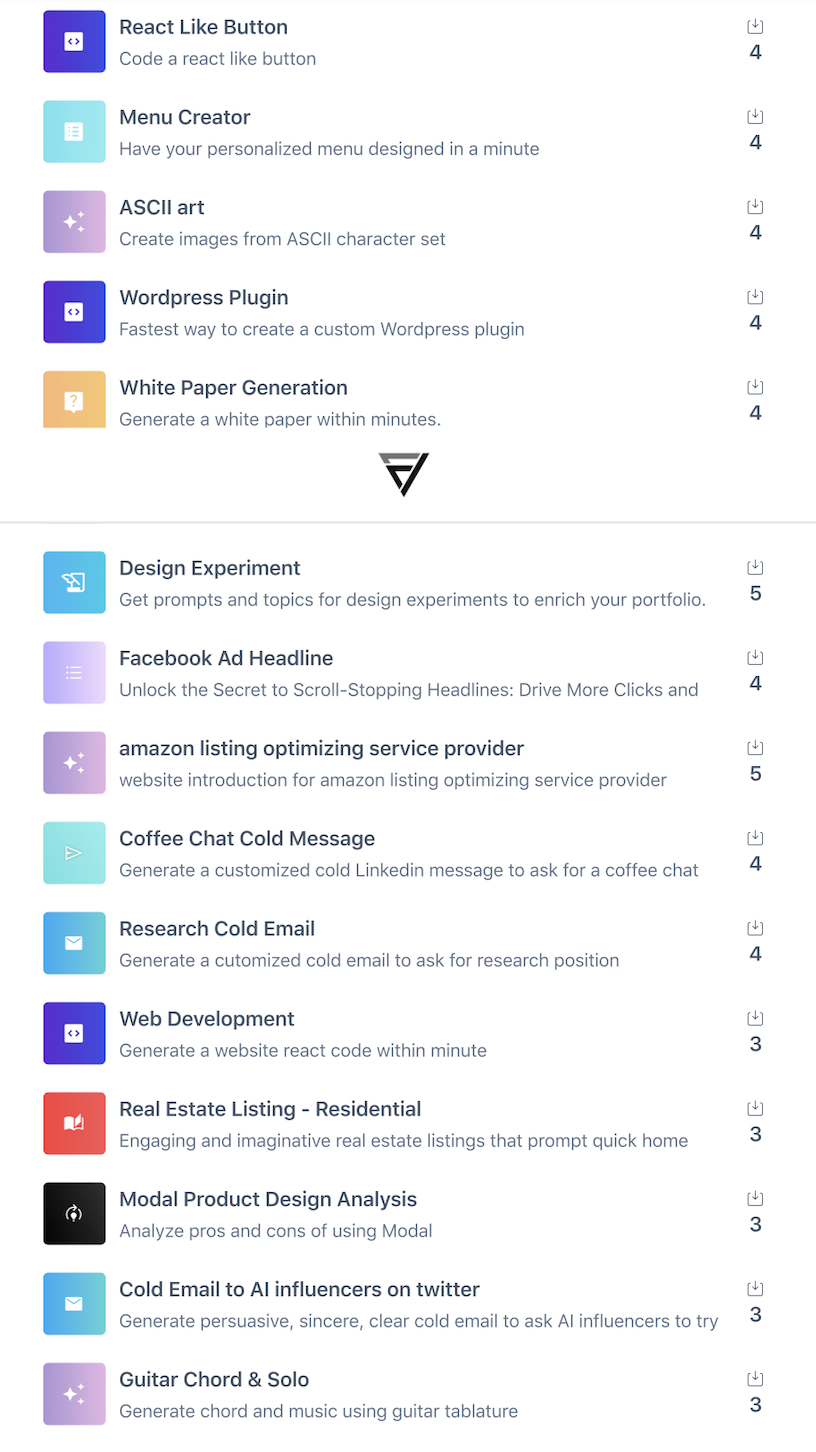The width and height of the screenshot is (816, 1452).
Task: Click the Coffee Chat Cold Message send icon
Action: coord(74,853)
